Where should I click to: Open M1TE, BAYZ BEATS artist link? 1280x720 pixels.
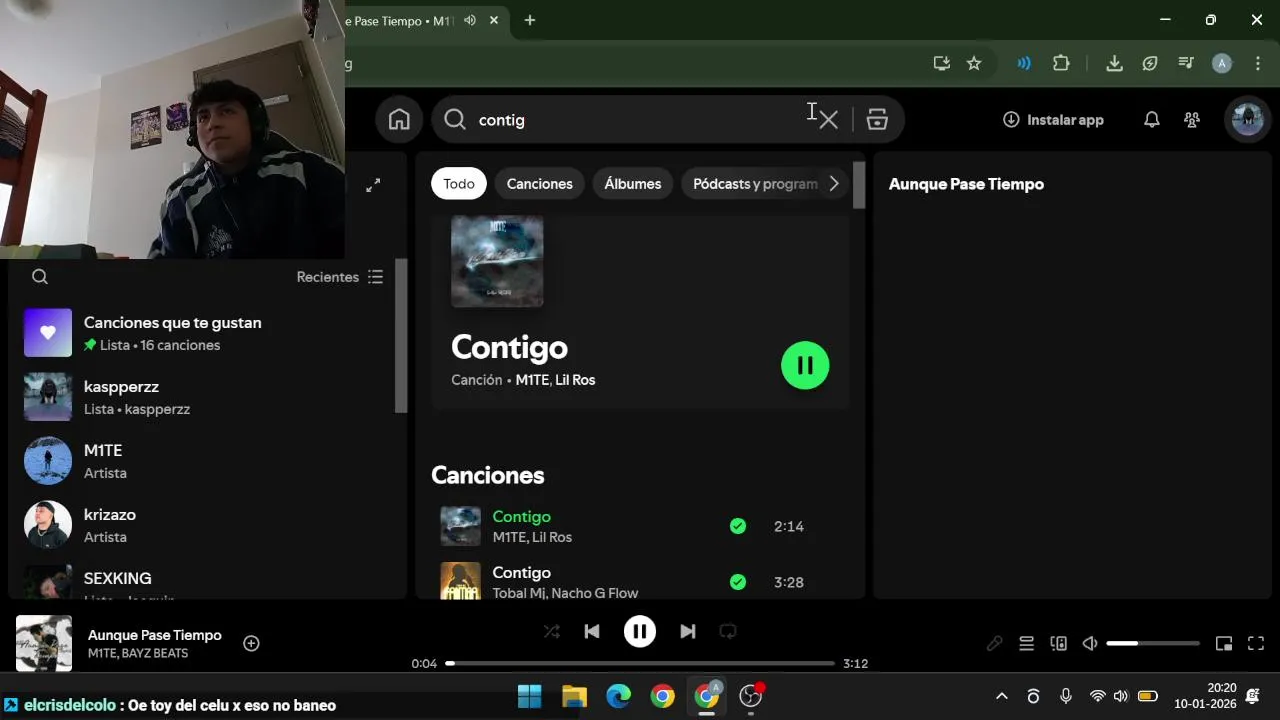click(x=138, y=654)
